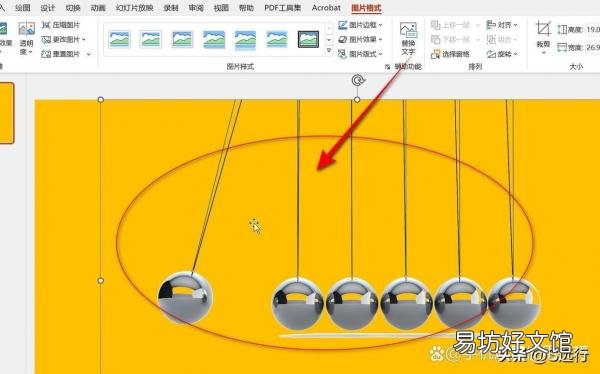Open the 图片效果 picture effects menu

[x=360, y=39]
